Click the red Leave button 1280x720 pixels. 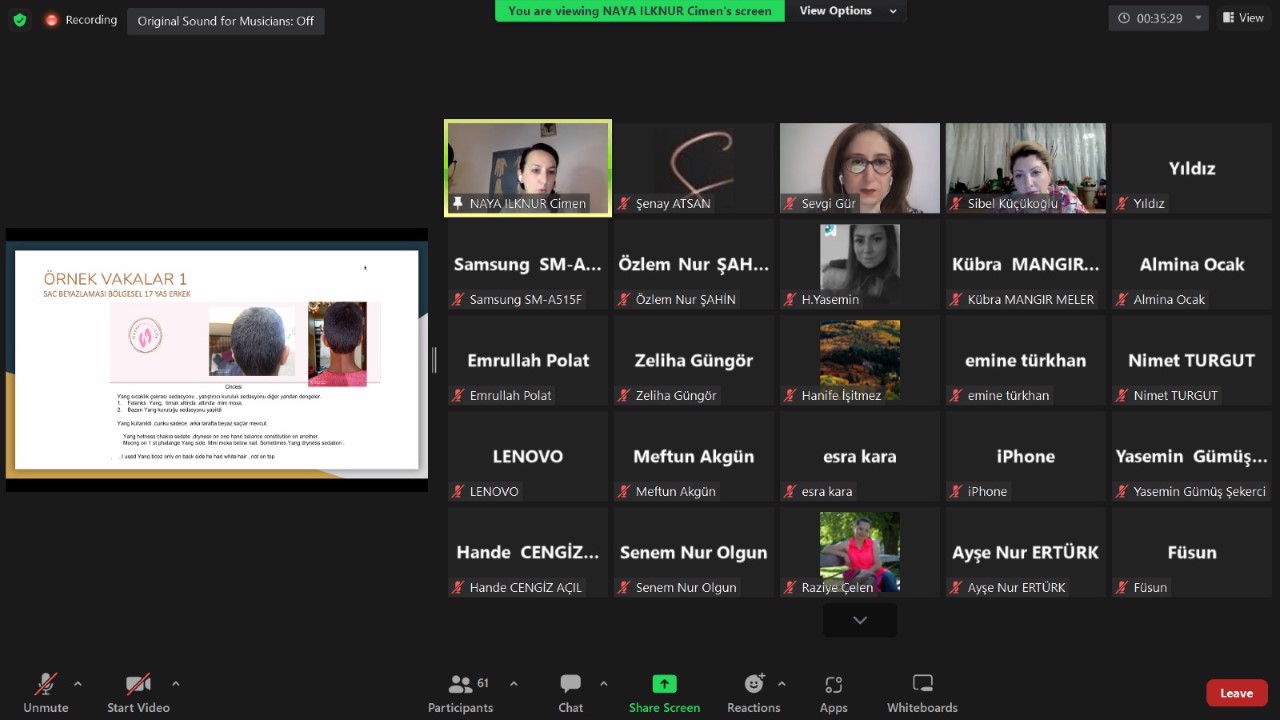click(1236, 693)
